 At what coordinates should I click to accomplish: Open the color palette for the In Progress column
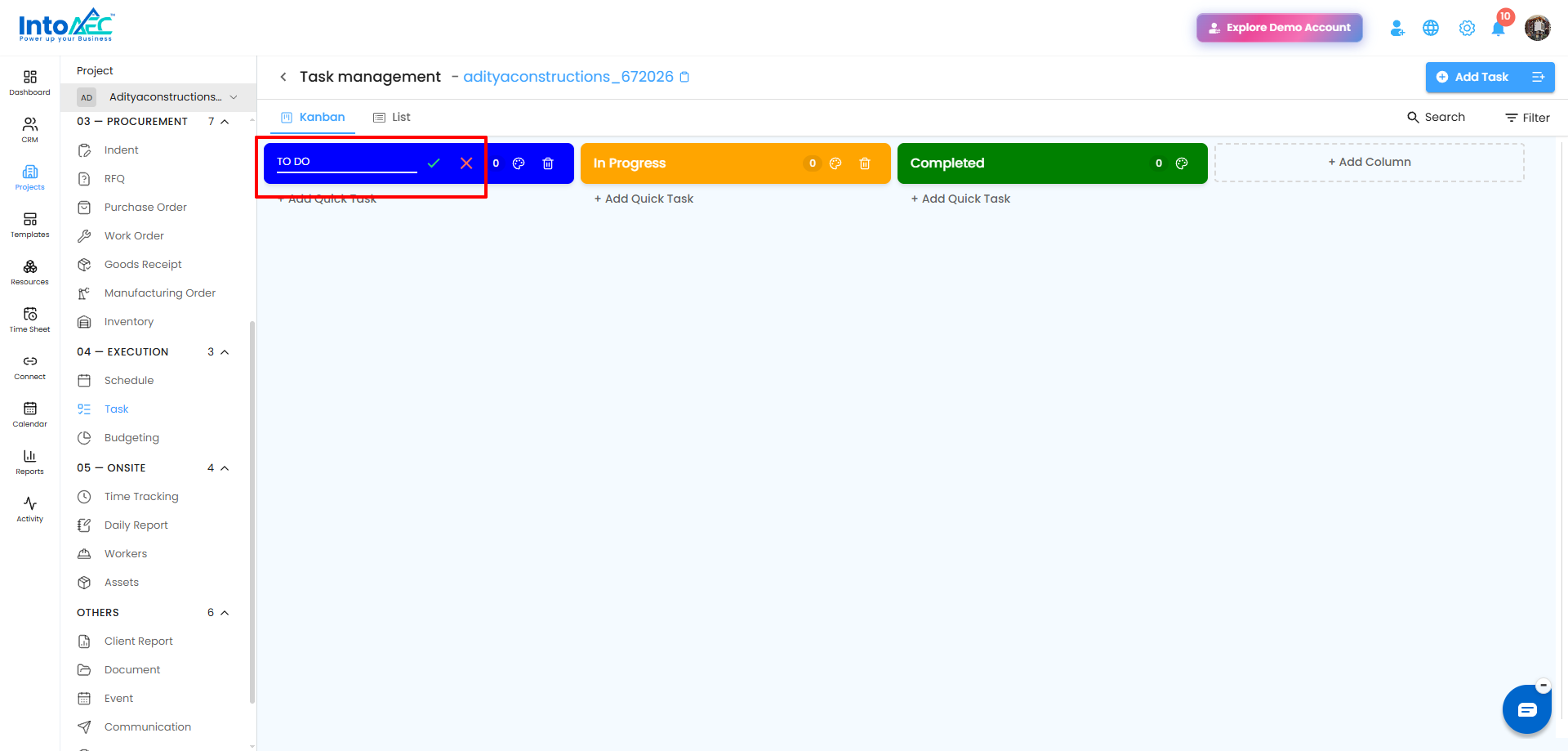pos(835,163)
